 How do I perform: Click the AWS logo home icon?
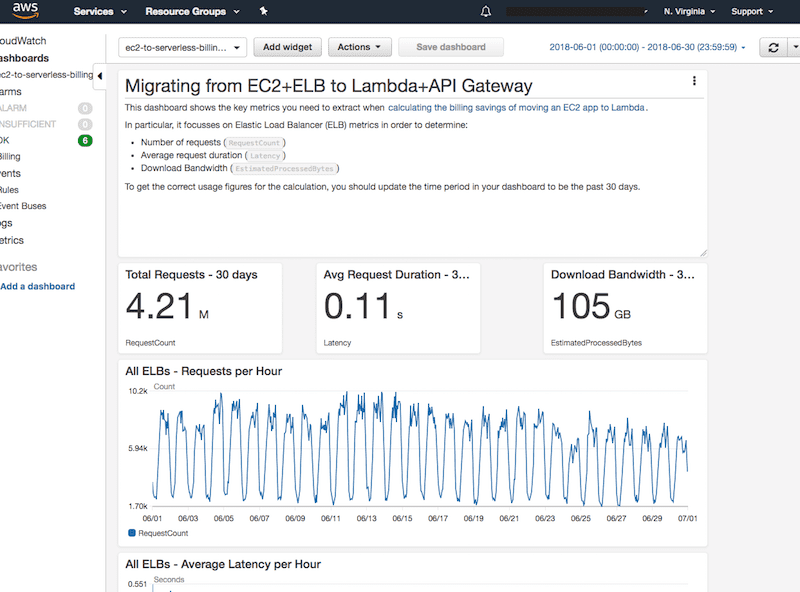pos(26,12)
